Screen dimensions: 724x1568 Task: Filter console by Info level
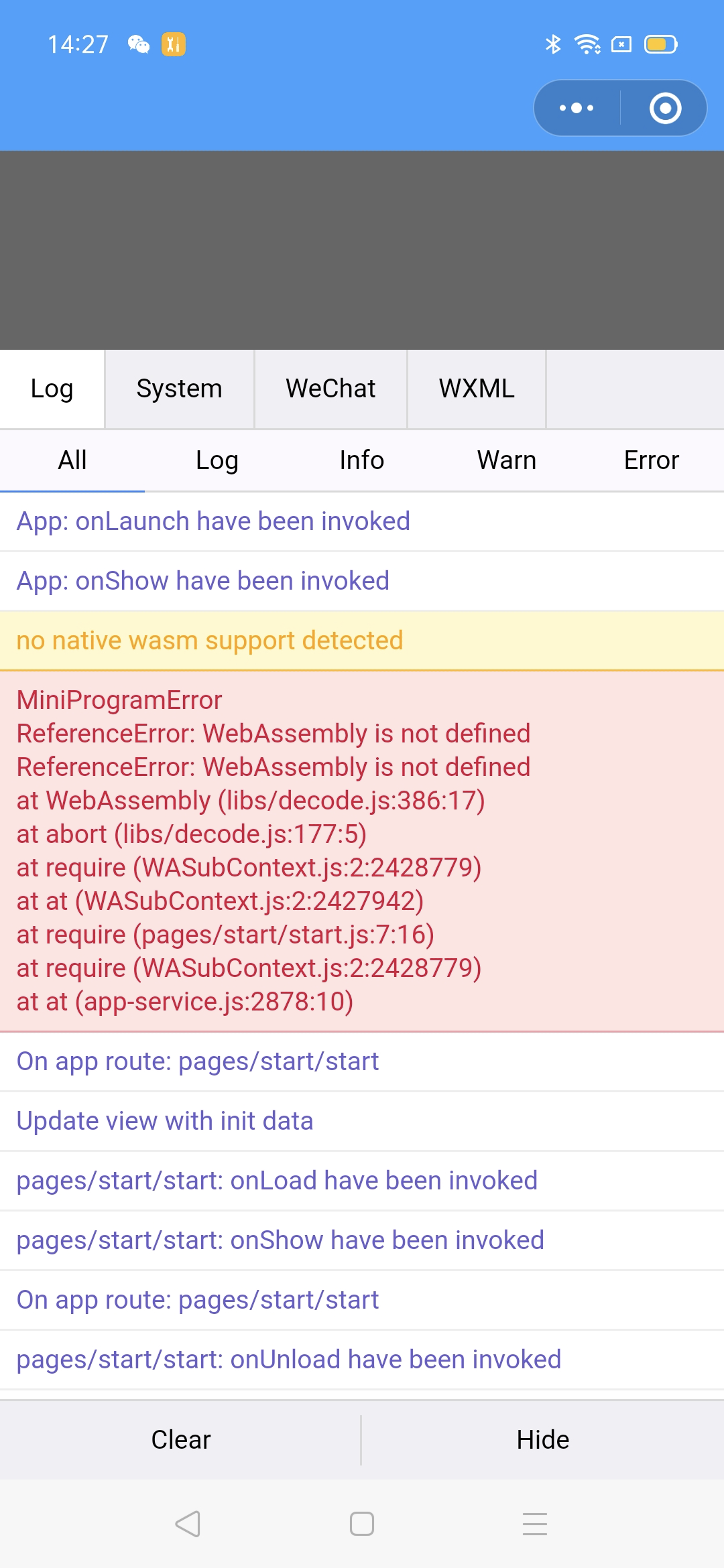point(362,460)
